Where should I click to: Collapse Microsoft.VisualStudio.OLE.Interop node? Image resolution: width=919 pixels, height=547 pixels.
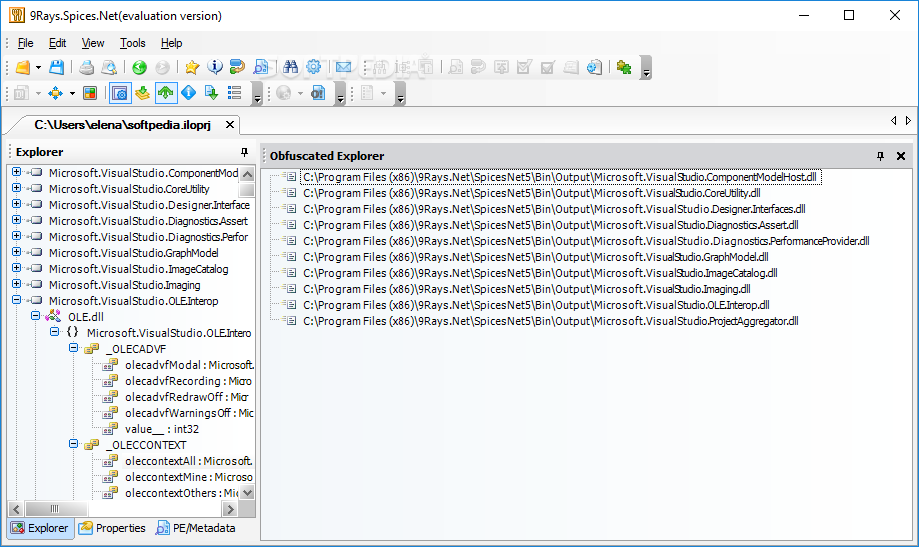(16, 300)
